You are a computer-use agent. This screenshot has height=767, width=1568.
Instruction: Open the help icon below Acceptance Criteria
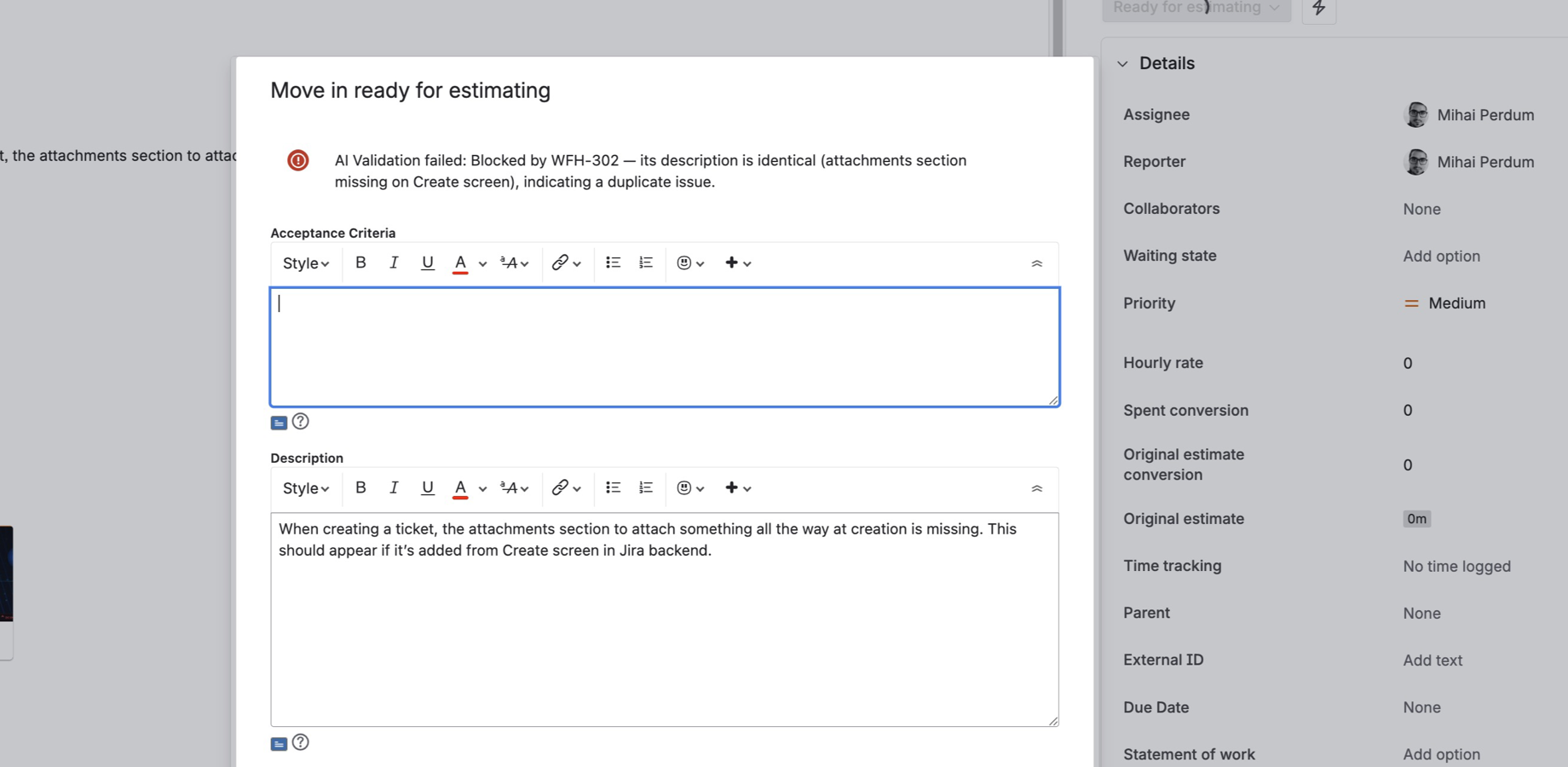(301, 421)
